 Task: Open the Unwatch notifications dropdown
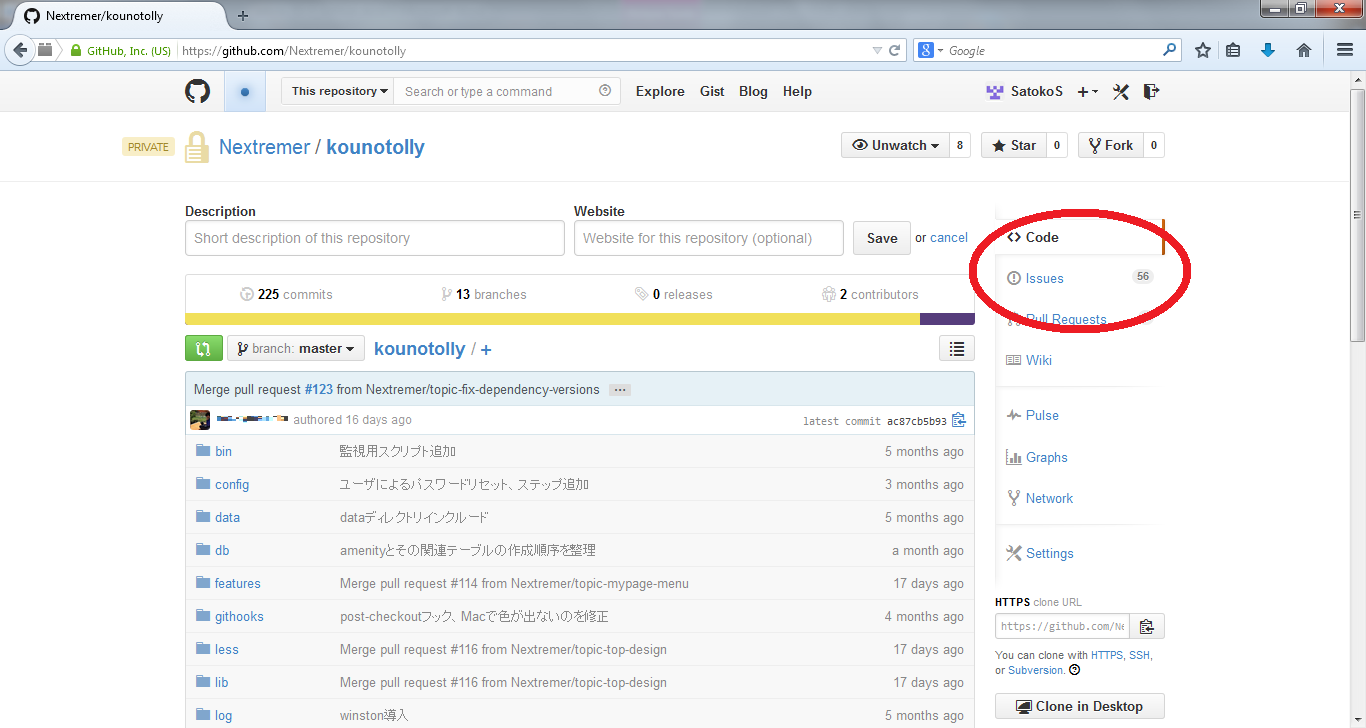click(x=896, y=146)
